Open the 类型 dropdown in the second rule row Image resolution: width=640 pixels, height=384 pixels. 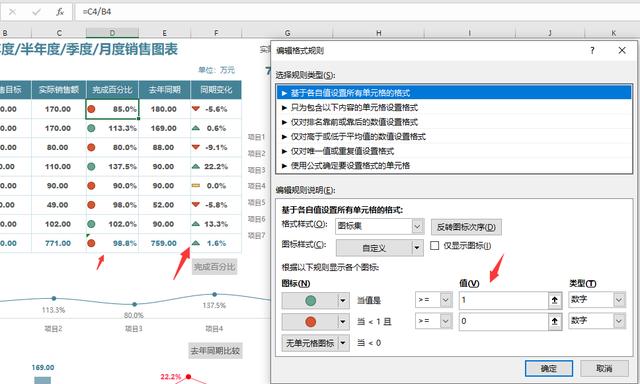pos(597,321)
